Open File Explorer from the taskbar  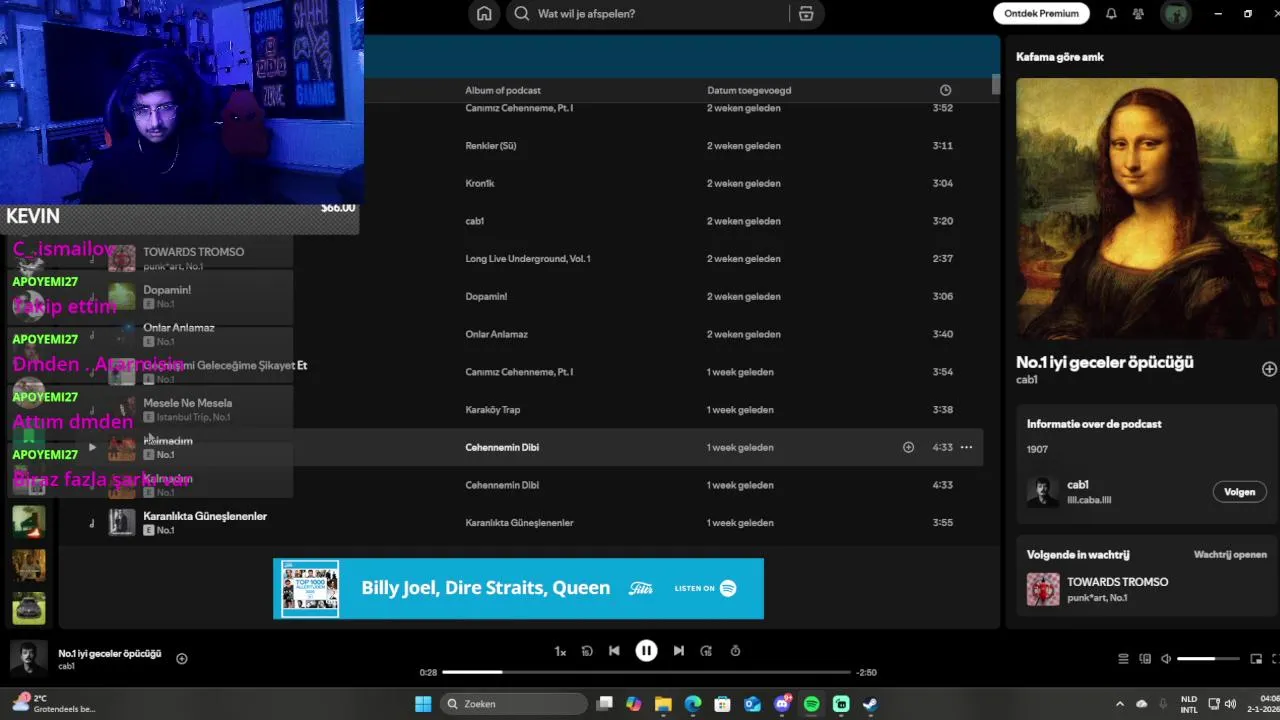[663, 704]
